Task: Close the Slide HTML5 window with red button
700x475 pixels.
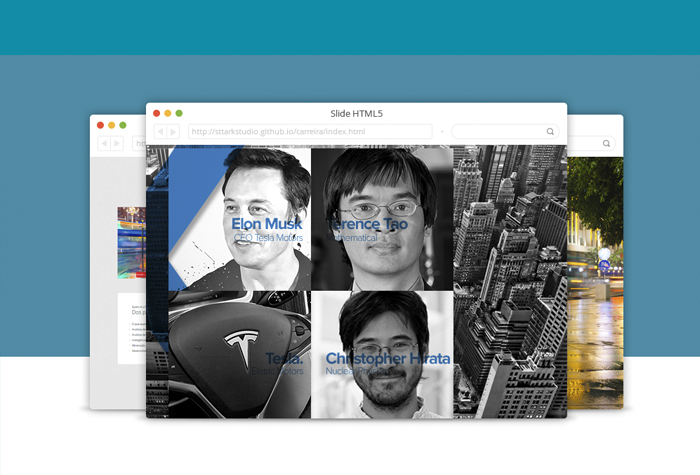Action: click(156, 113)
